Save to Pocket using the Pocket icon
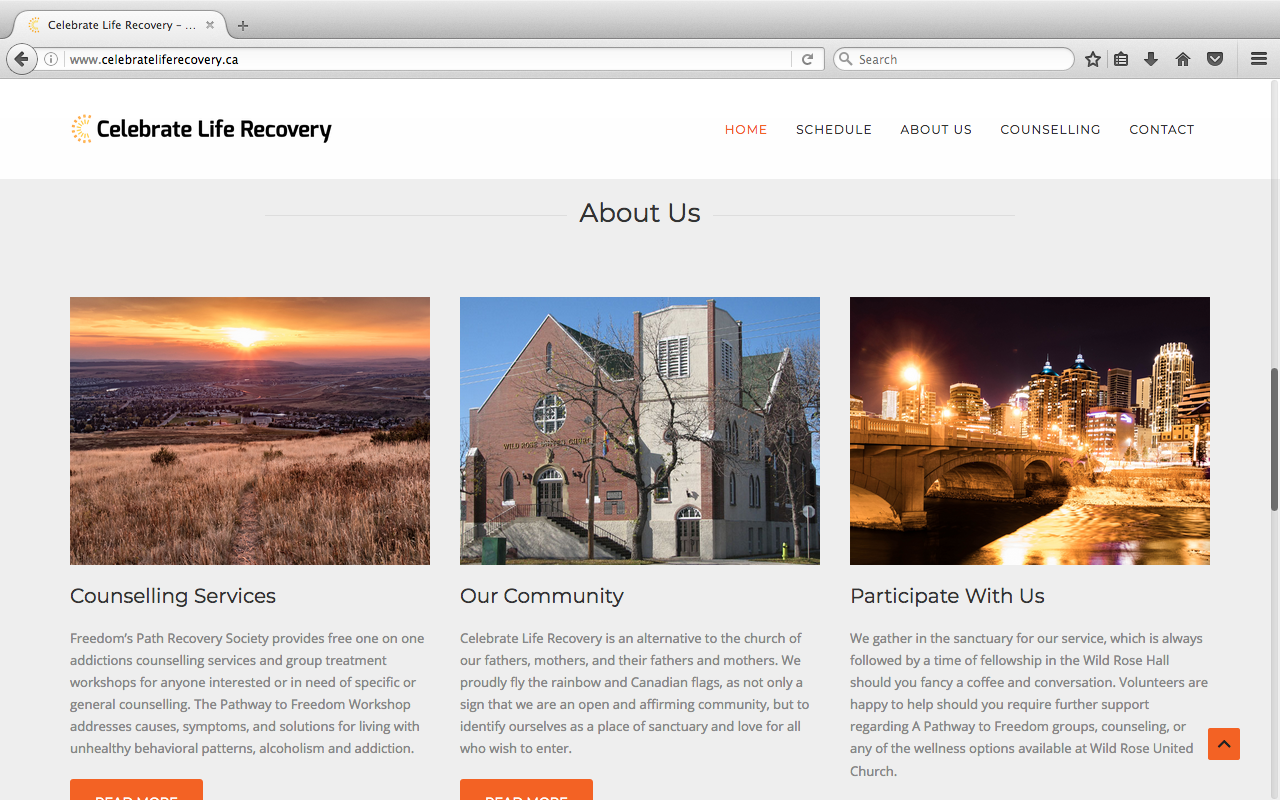This screenshot has height=800, width=1280. pyautogui.click(x=1215, y=59)
